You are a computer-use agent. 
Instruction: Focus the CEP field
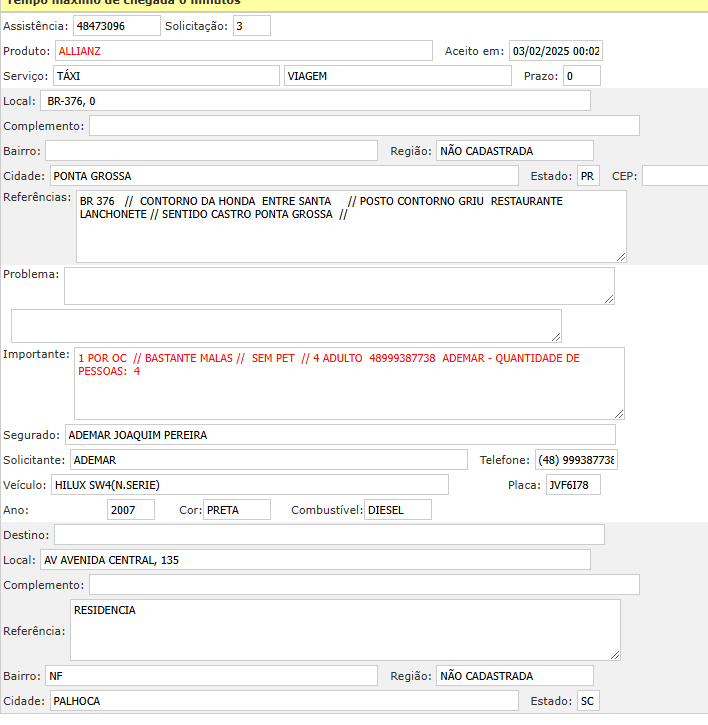(x=674, y=176)
